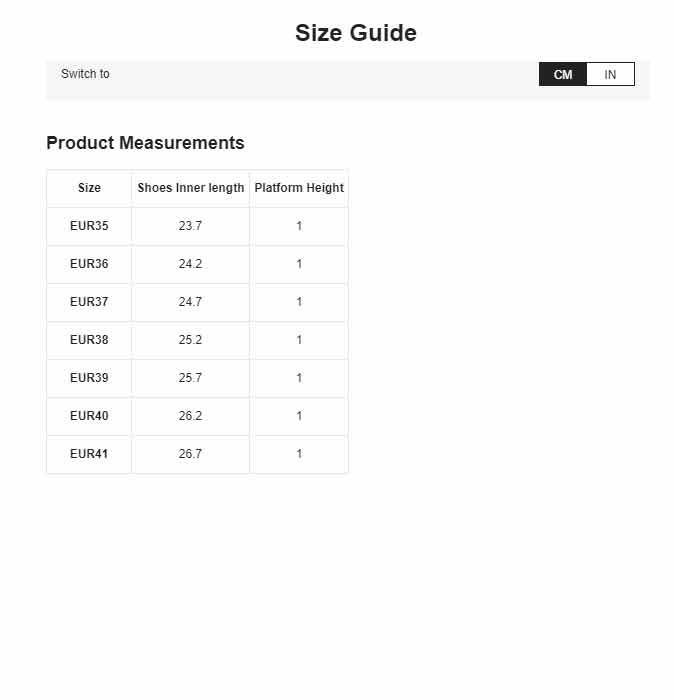Viewport: 674px width, 700px height.
Task: Select the EUR41 size cell
Action: pyautogui.click(x=89, y=454)
